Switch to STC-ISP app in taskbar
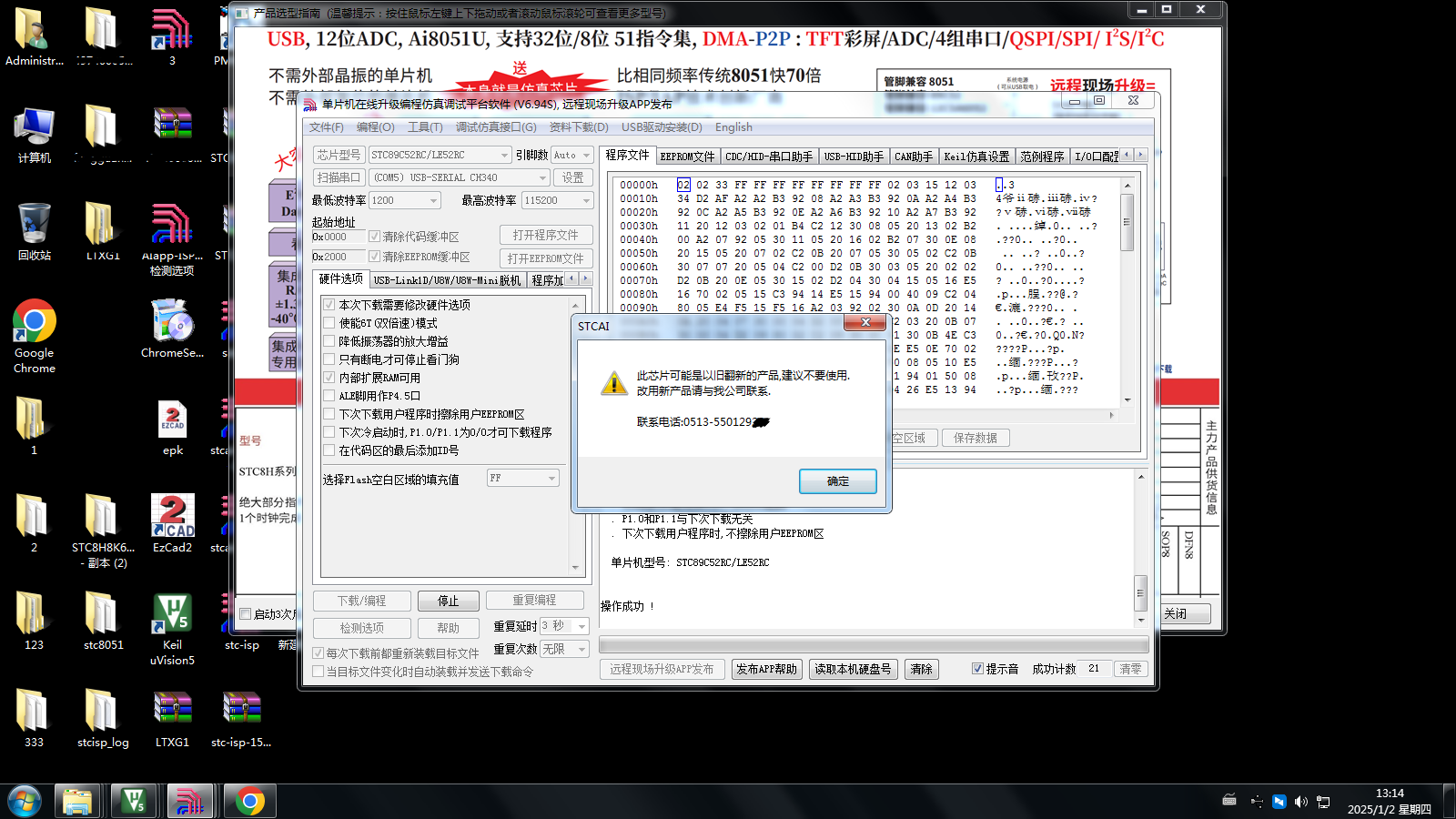 [189, 801]
